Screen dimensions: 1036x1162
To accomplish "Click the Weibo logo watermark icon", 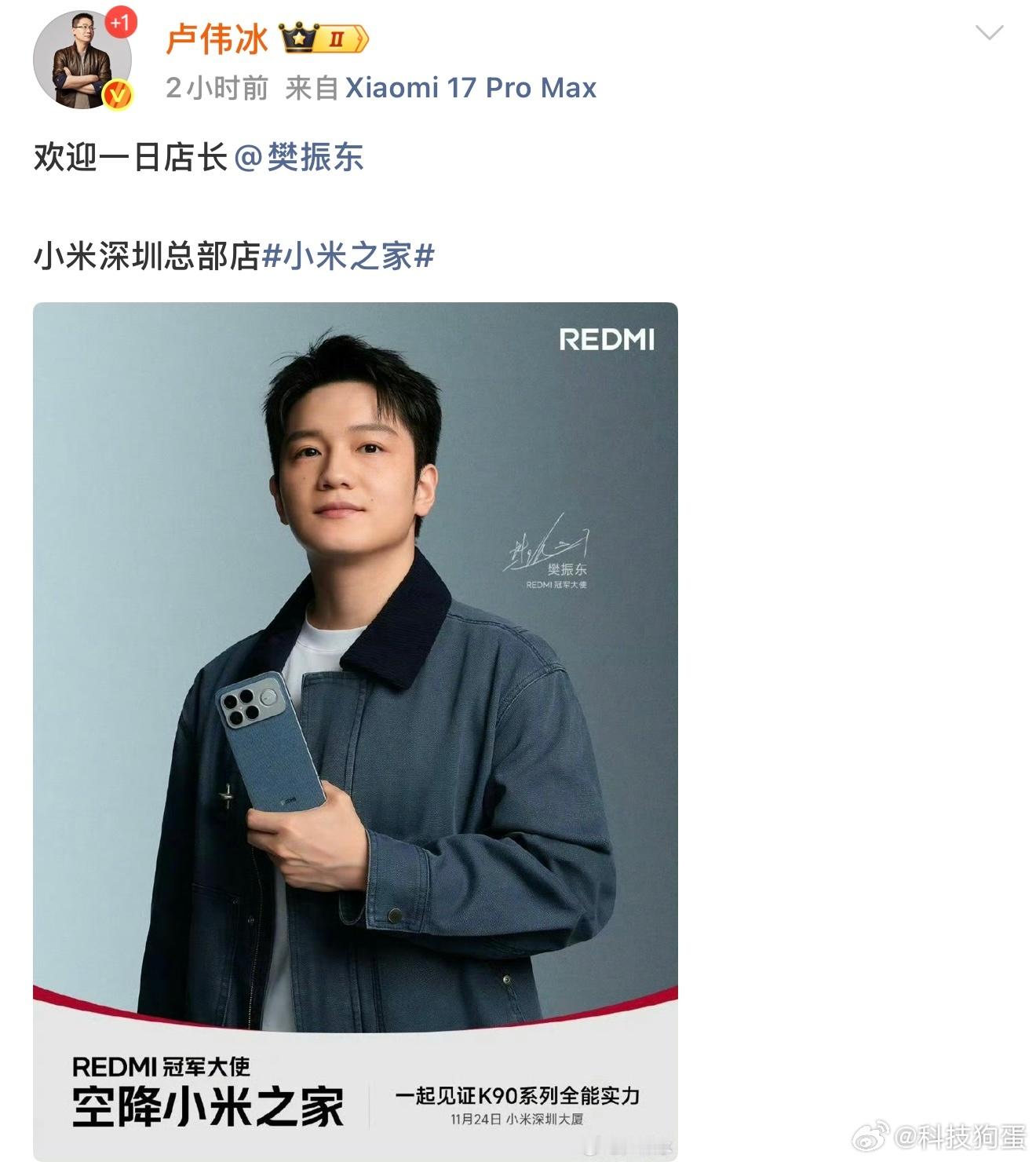I will tap(871, 1136).
